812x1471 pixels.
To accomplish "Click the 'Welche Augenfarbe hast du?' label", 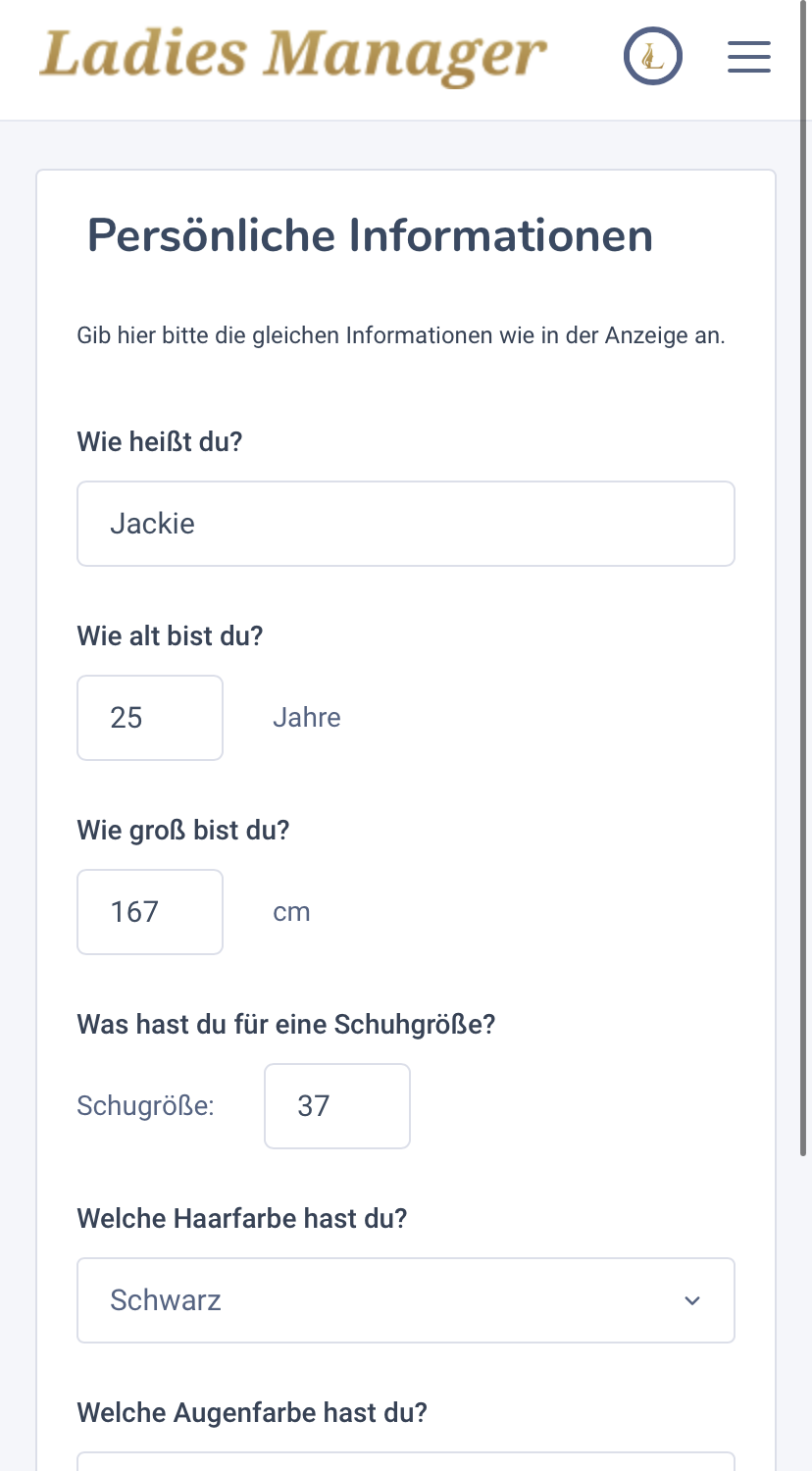I will click(x=252, y=1413).
